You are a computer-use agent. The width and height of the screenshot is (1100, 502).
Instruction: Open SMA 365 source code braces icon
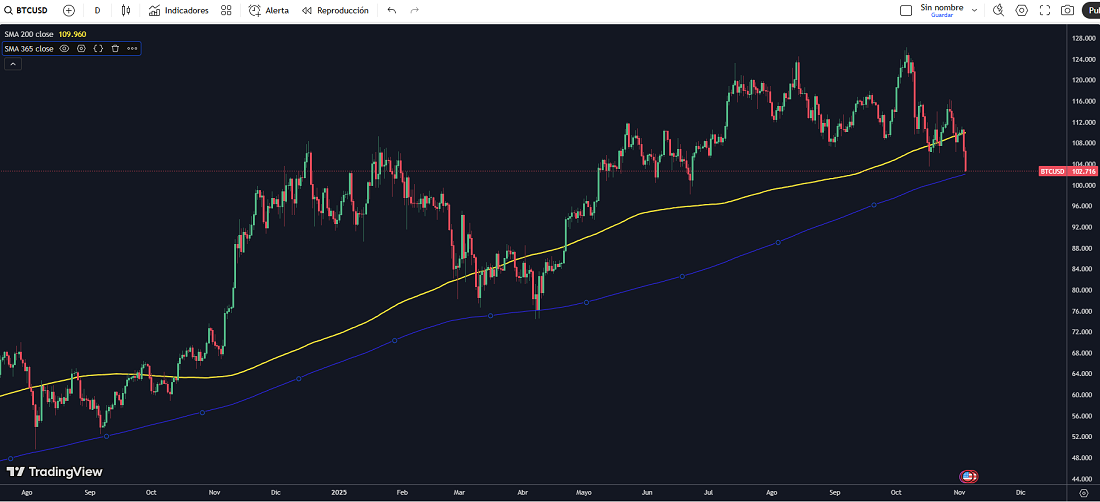pyautogui.click(x=98, y=48)
